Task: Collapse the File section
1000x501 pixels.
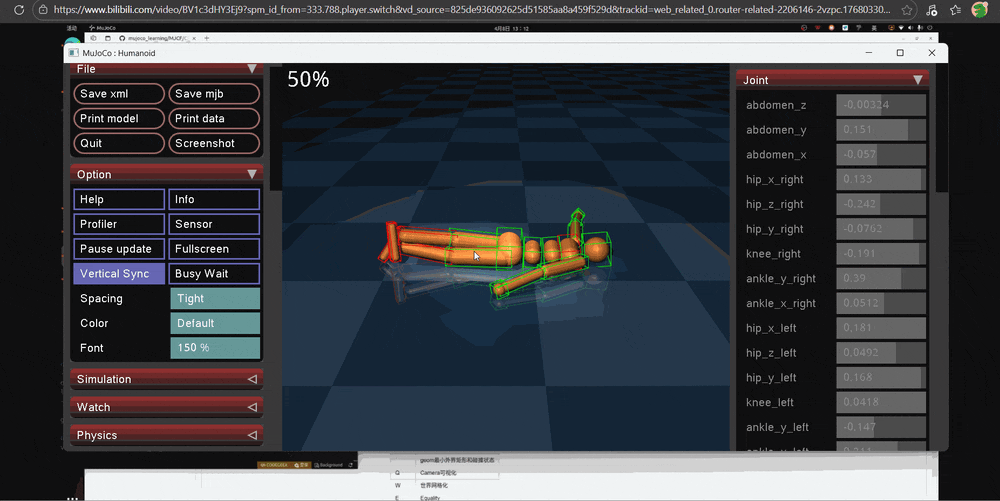Action: 252,69
